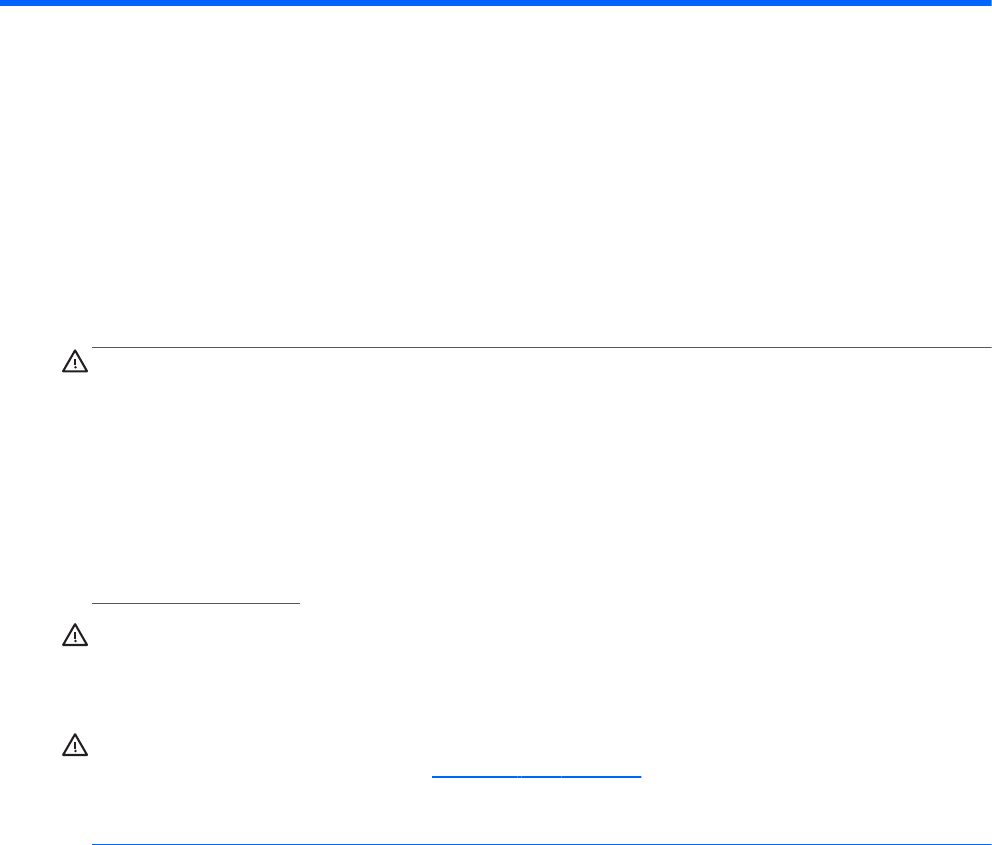Click the right end of the bottom blue rule

[x=983, y=816]
